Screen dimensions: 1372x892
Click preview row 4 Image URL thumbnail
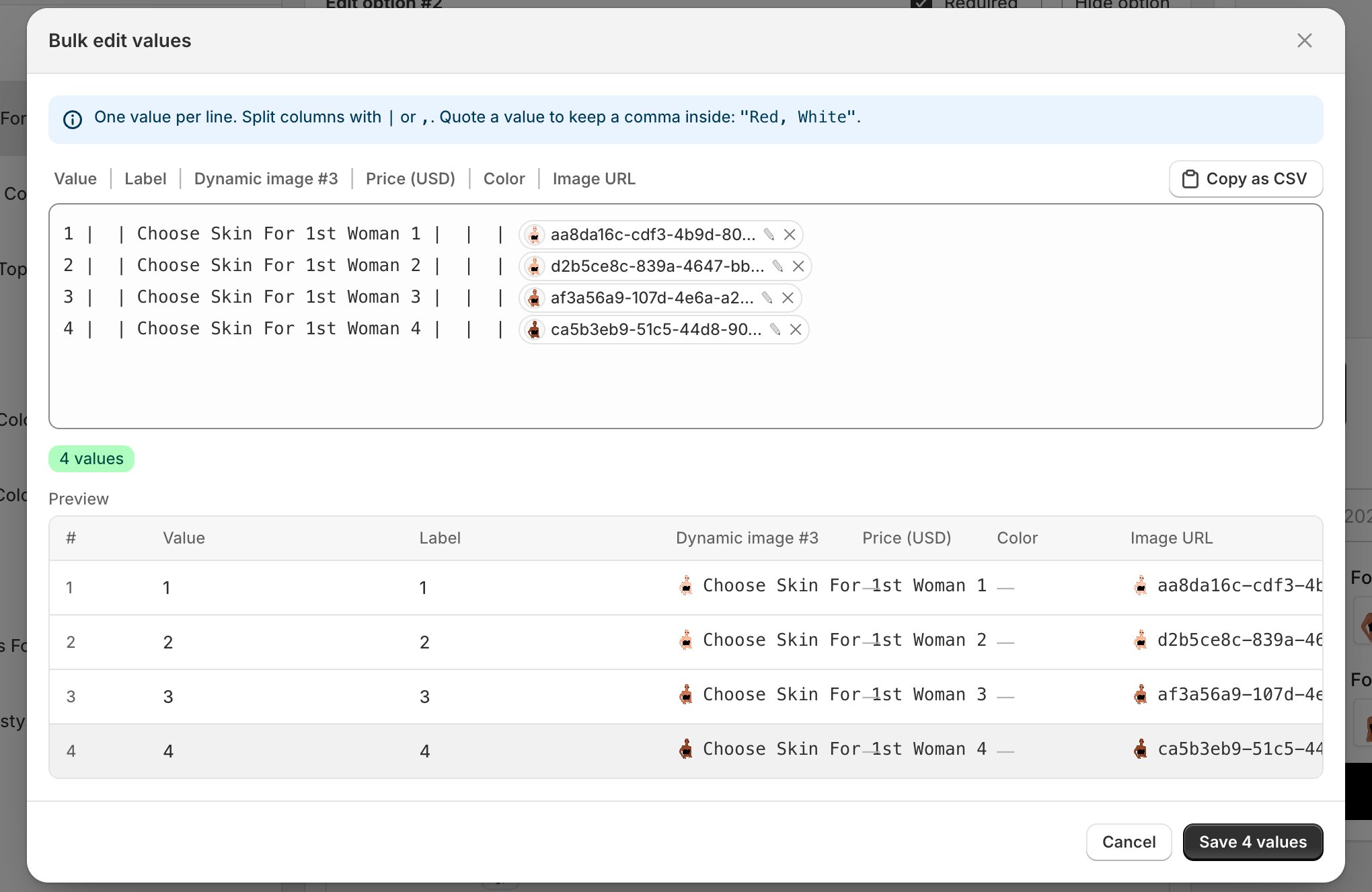tap(1141, 749)
